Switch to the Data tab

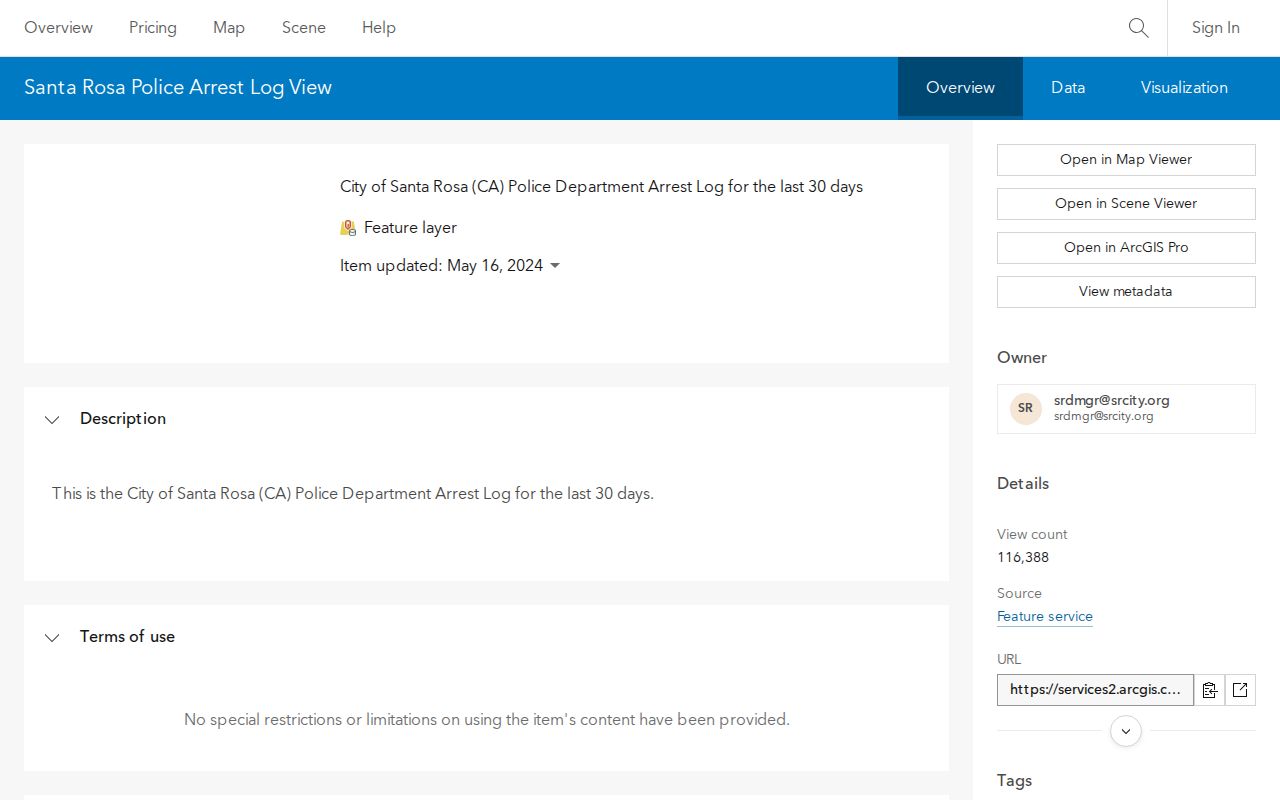1068,88
